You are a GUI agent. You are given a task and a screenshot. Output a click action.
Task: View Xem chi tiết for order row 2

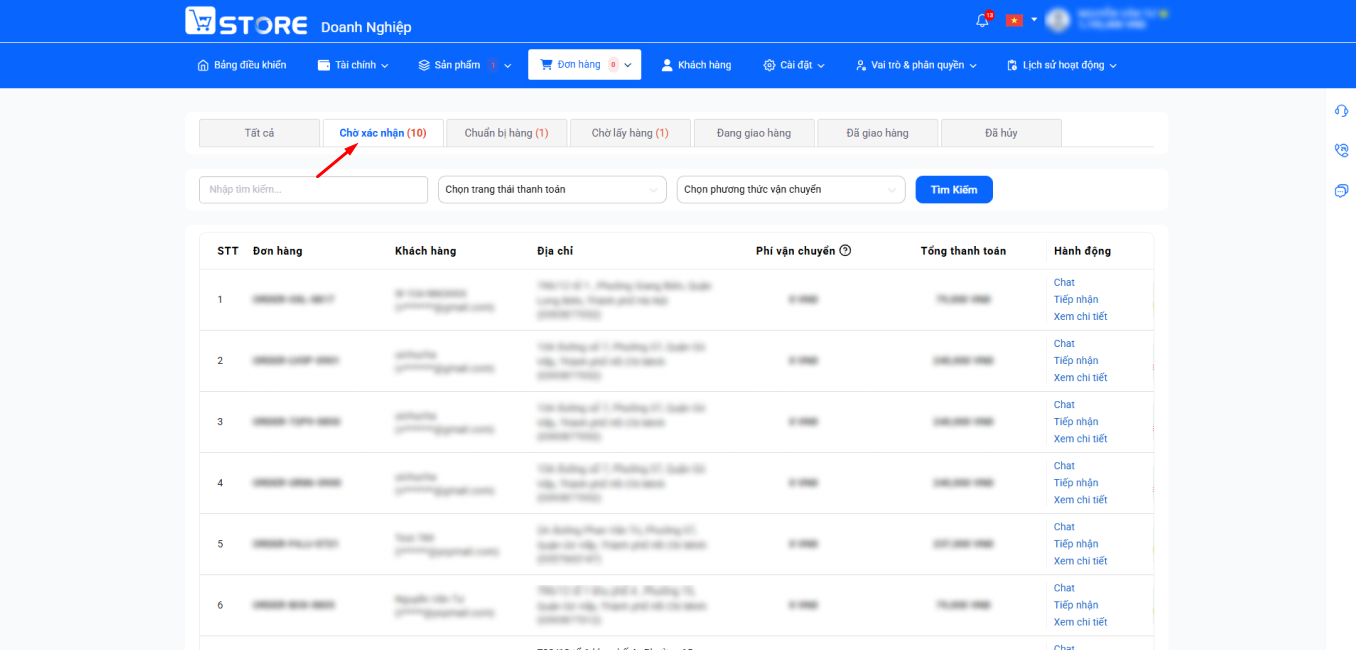point(1081,378)
